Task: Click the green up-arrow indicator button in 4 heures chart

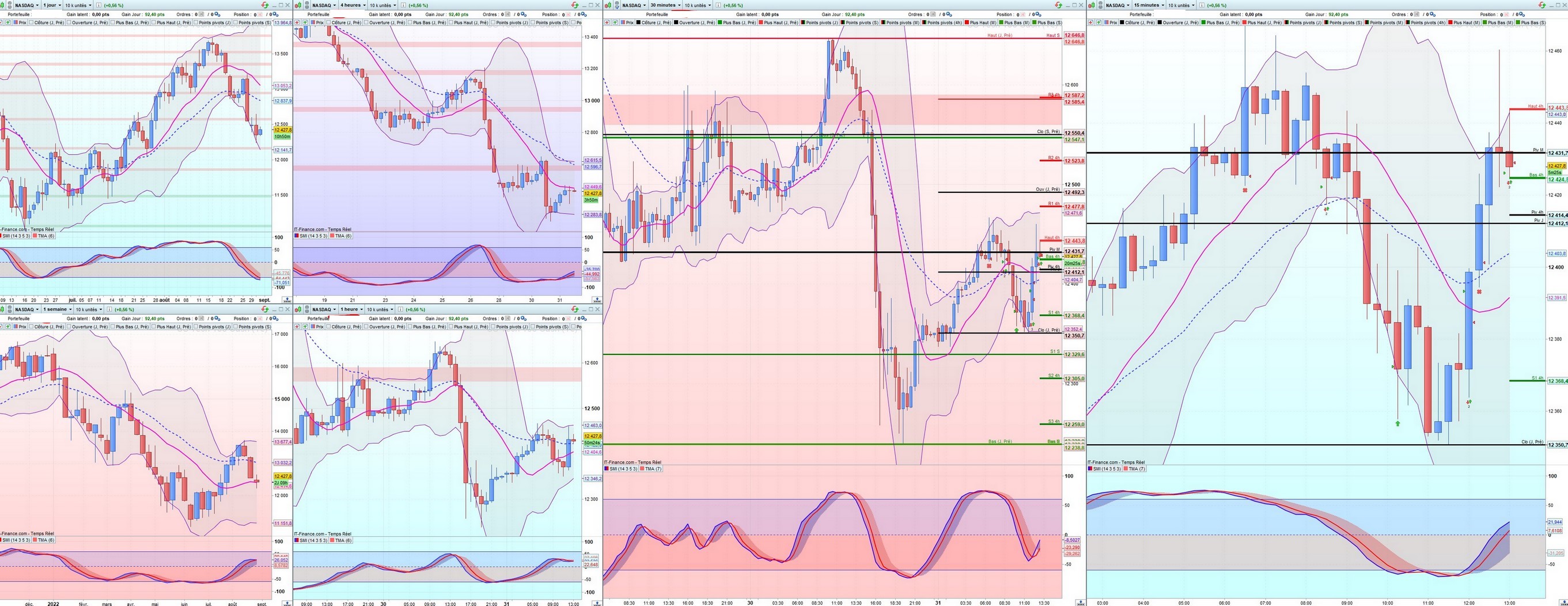Action: click(305, 22)
